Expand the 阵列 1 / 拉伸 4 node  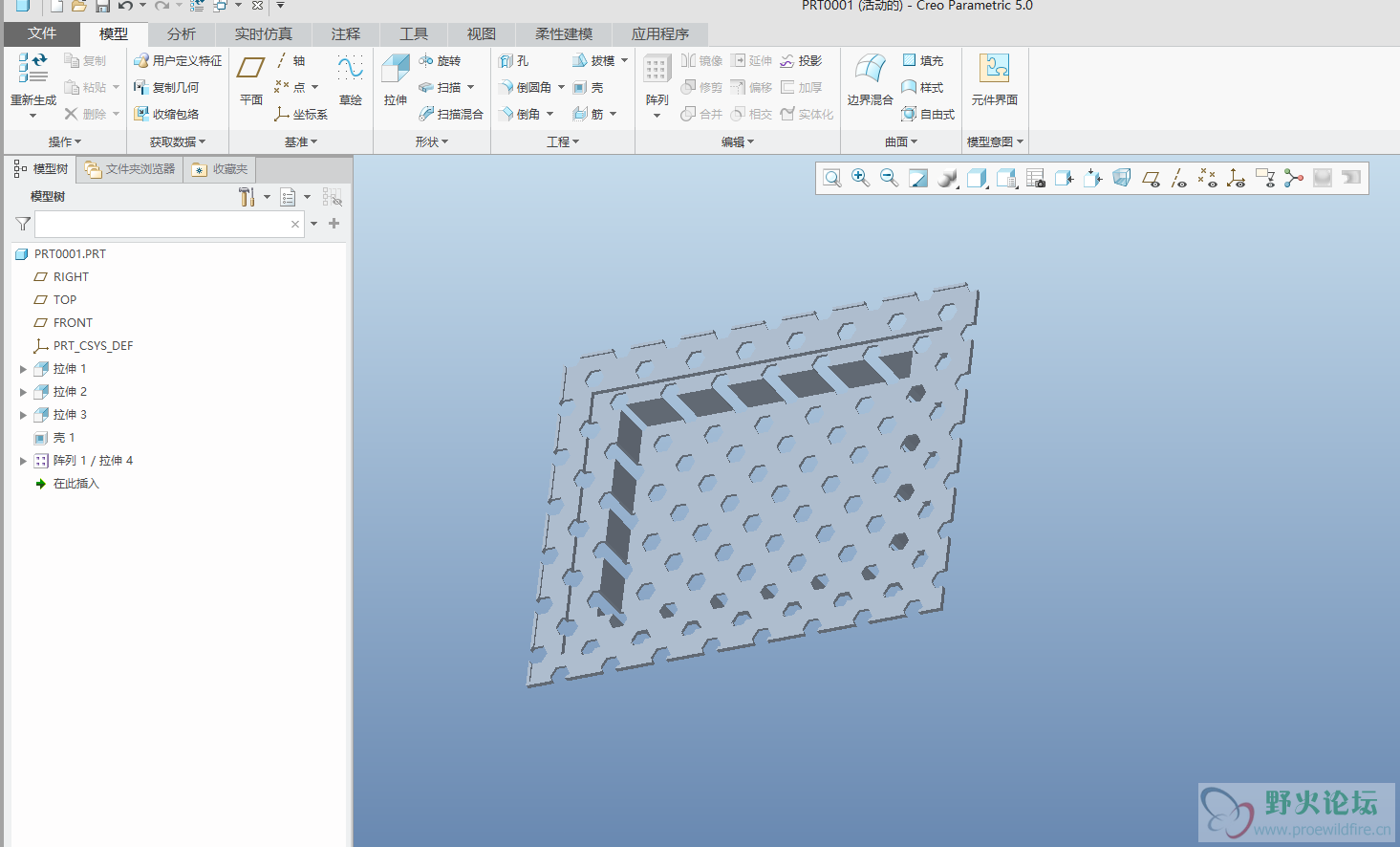pyautogui.click(x=23, y=461)
